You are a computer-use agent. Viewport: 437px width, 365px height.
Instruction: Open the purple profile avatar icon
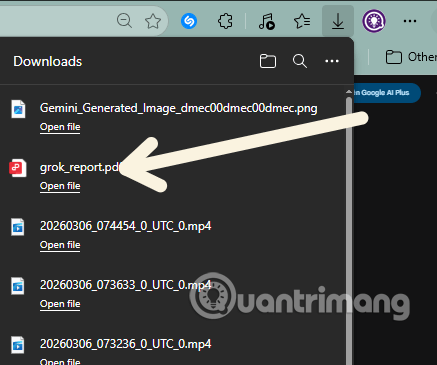pyautogui.click(x=374, y=21)
